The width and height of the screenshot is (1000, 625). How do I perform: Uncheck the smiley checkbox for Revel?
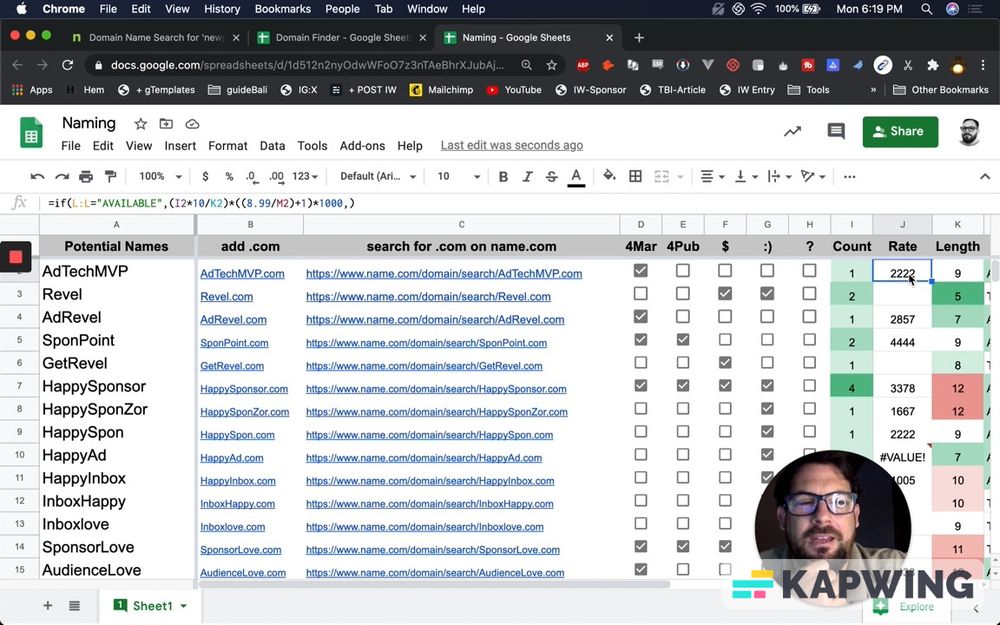(767, 294)
